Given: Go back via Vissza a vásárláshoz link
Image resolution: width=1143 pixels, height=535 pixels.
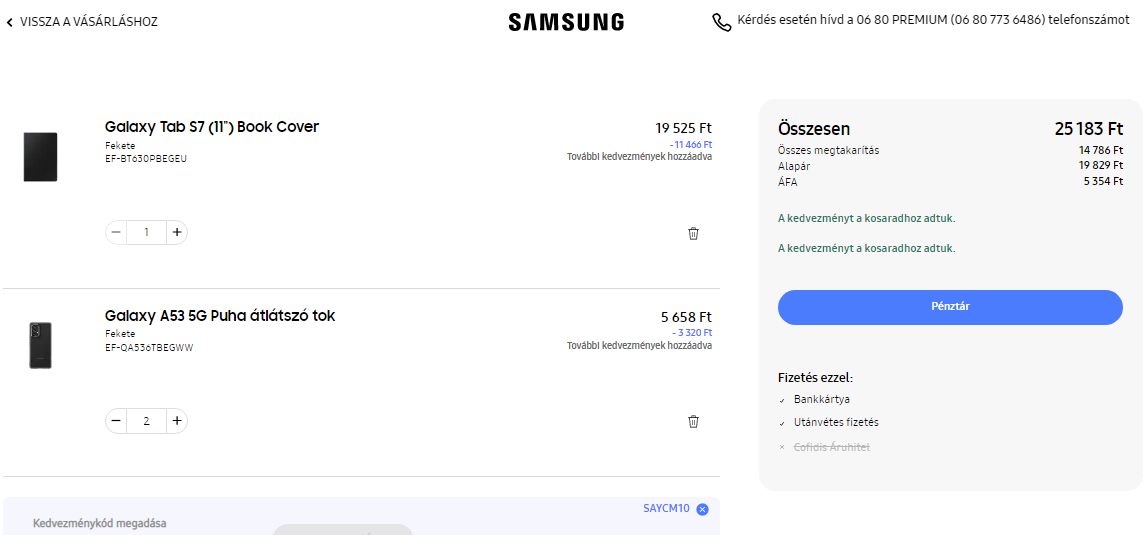Looking at the screenshot, I should [88, 22].
